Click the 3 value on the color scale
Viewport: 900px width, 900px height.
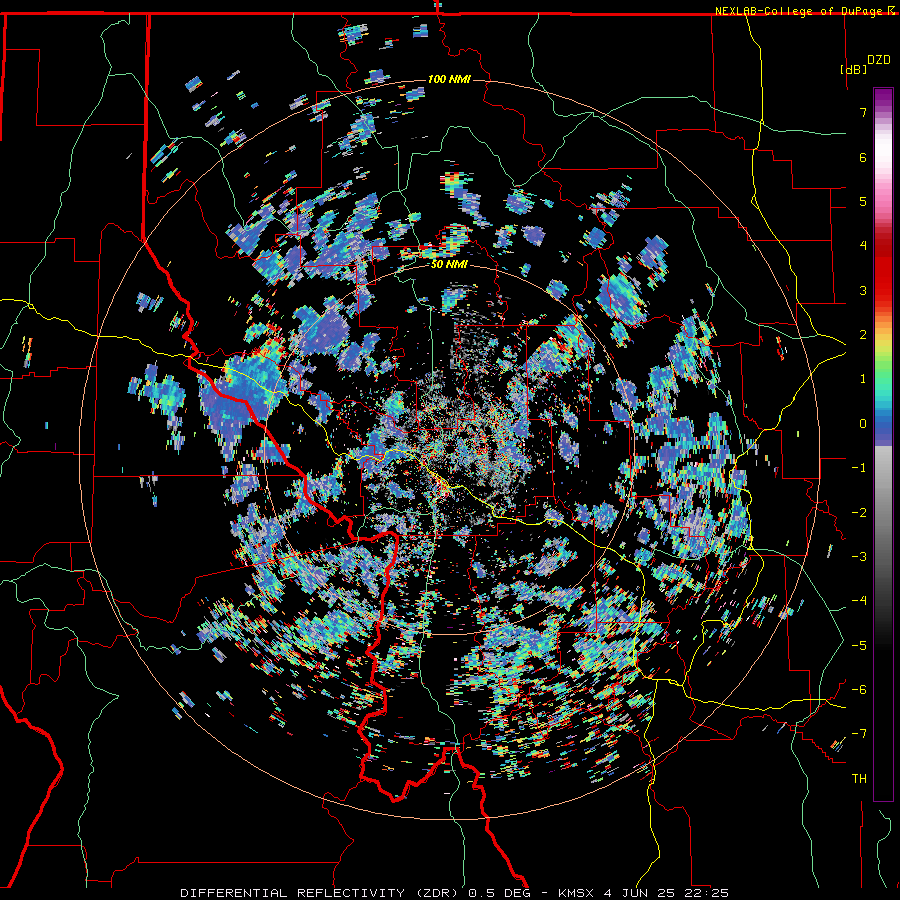[863, 290]
